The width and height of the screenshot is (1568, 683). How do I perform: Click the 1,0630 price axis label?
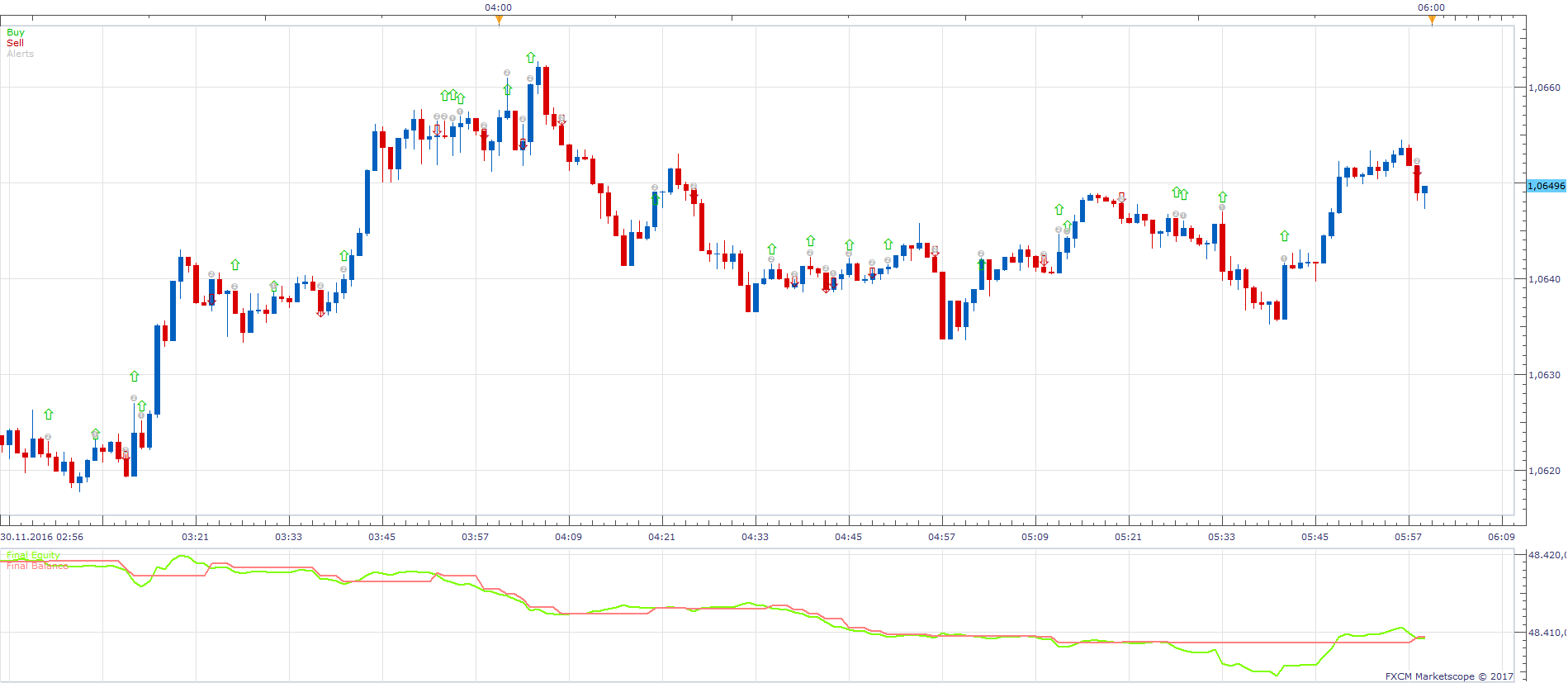[x=1545, y=375]
